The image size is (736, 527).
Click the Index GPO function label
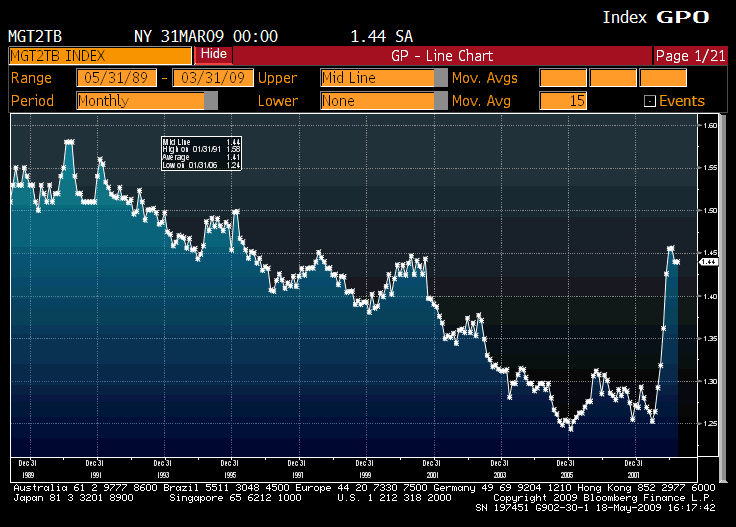tap(655, 17)
